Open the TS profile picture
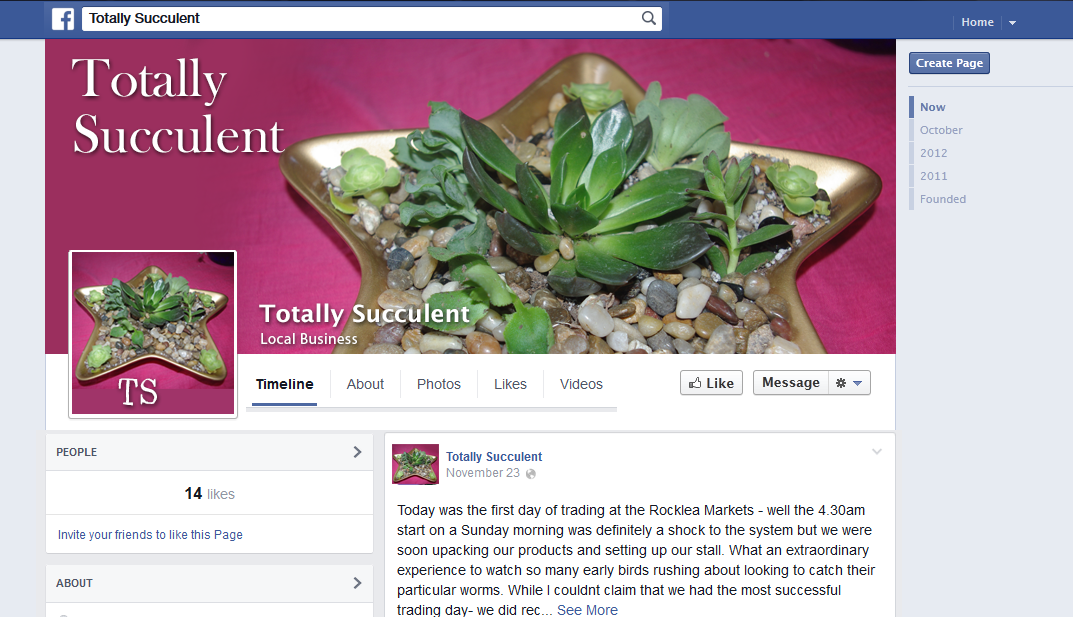The width and height of the screenshot is (1073, 617). pos(153,334)
